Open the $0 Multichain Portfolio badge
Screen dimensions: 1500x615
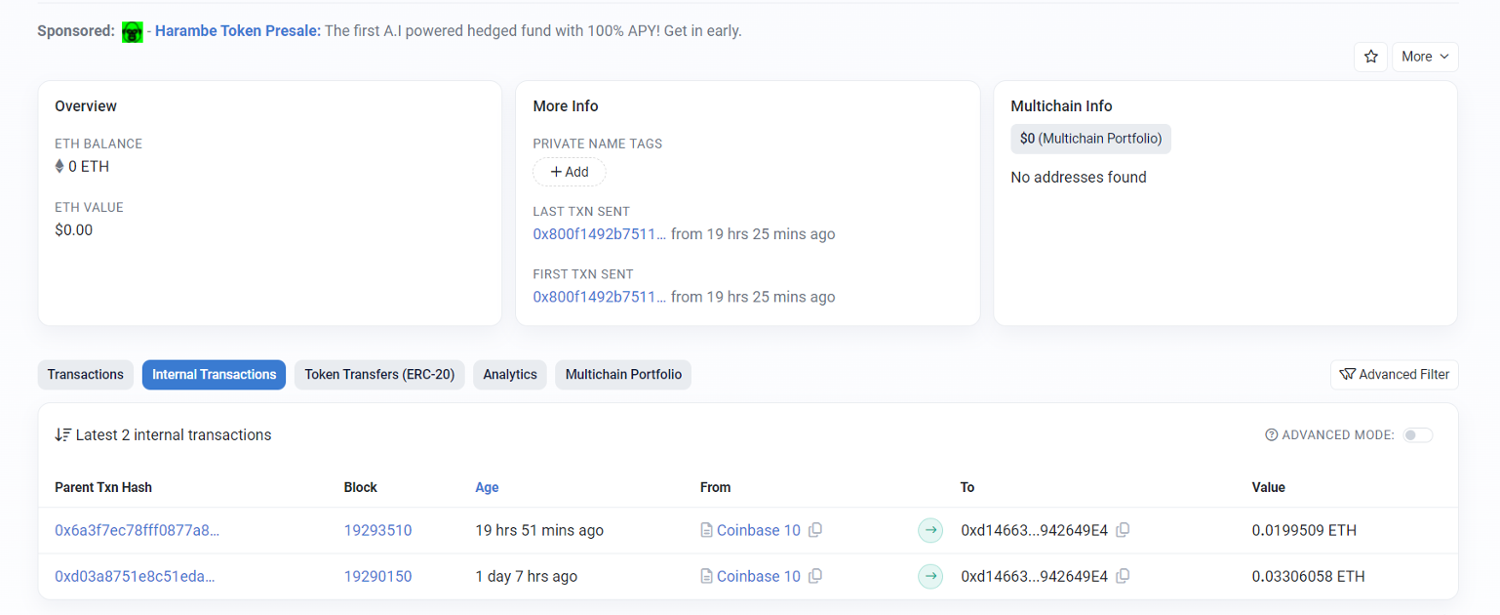[x=1090, y=139]
